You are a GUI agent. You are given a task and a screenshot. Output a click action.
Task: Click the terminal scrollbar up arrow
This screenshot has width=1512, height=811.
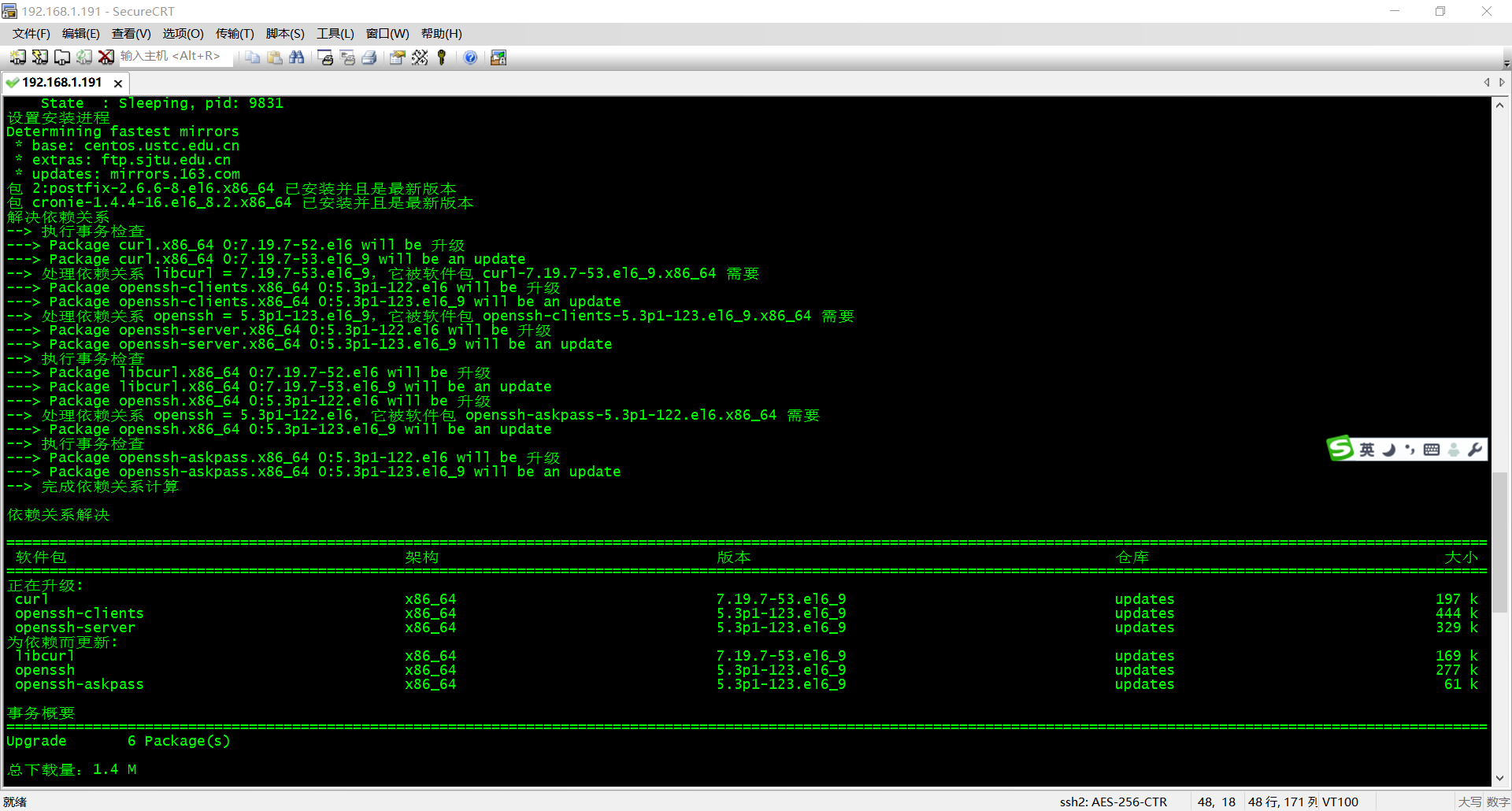coord(1500,105)
